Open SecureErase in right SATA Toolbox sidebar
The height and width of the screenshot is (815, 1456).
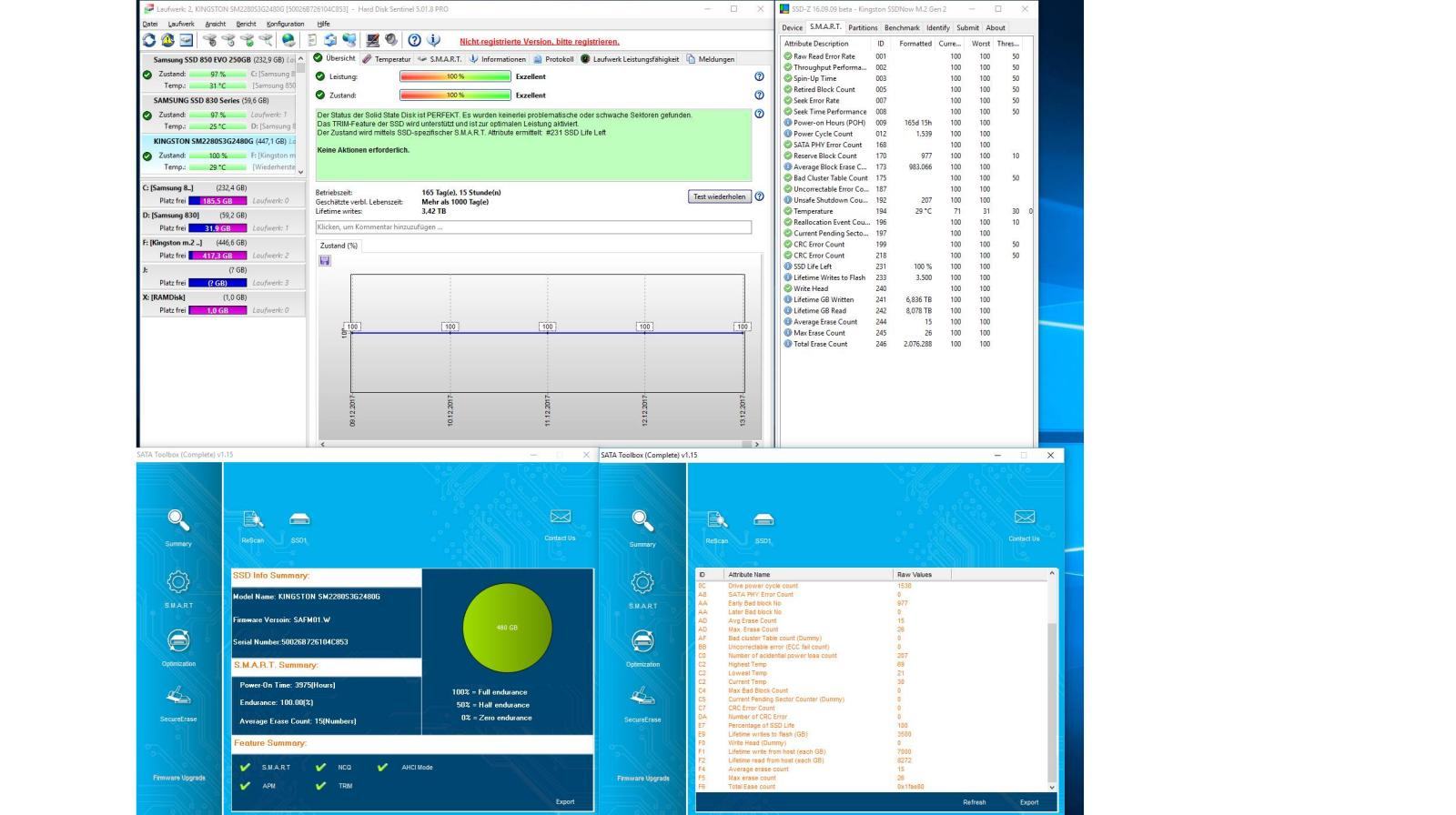[642, 704]
